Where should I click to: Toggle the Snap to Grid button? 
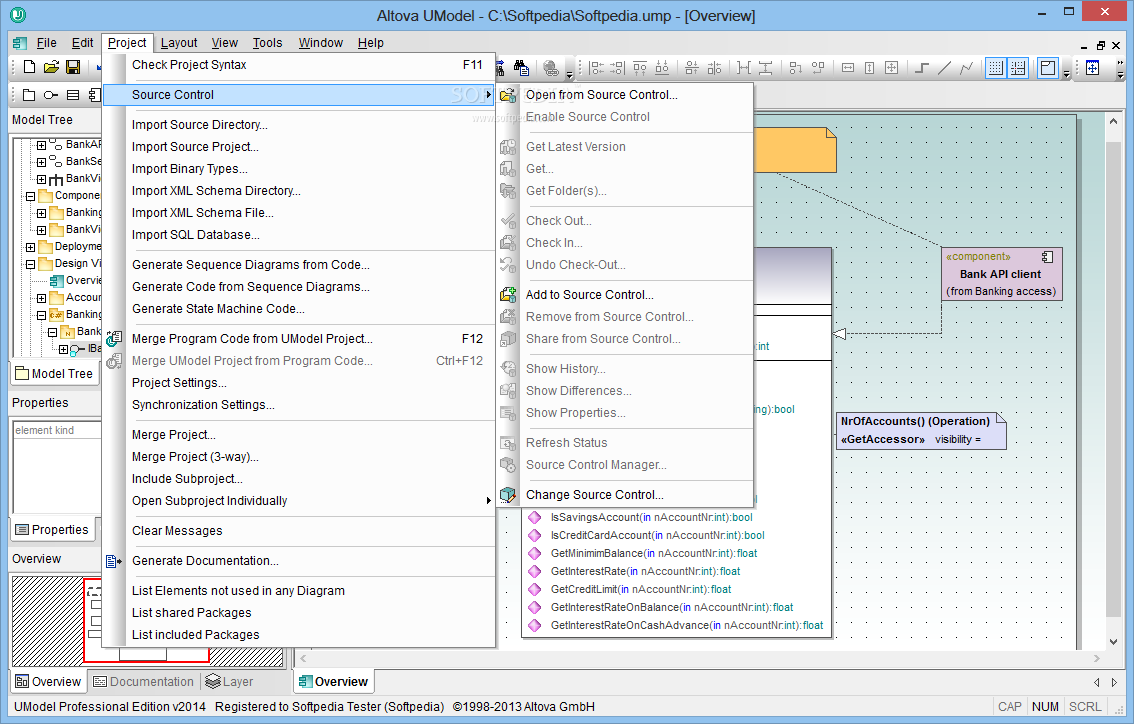pos(1018,68)
